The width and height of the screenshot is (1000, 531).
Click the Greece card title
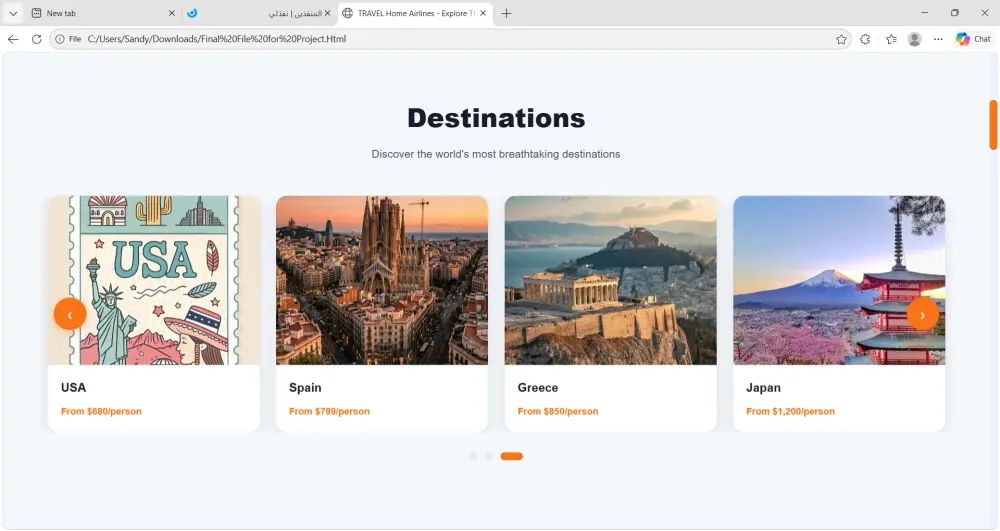pos(538,388)
